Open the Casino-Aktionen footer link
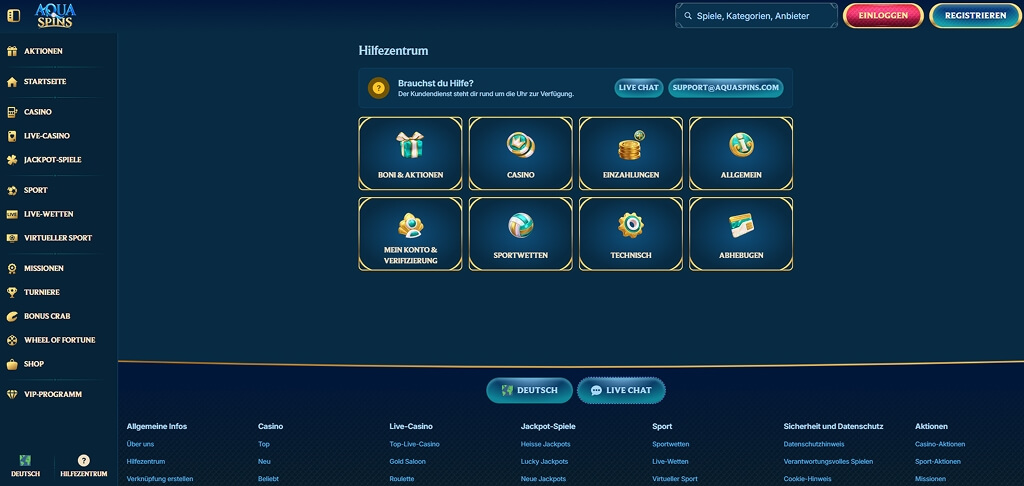This screenshot has height=486, width=1024. point(940,444)
